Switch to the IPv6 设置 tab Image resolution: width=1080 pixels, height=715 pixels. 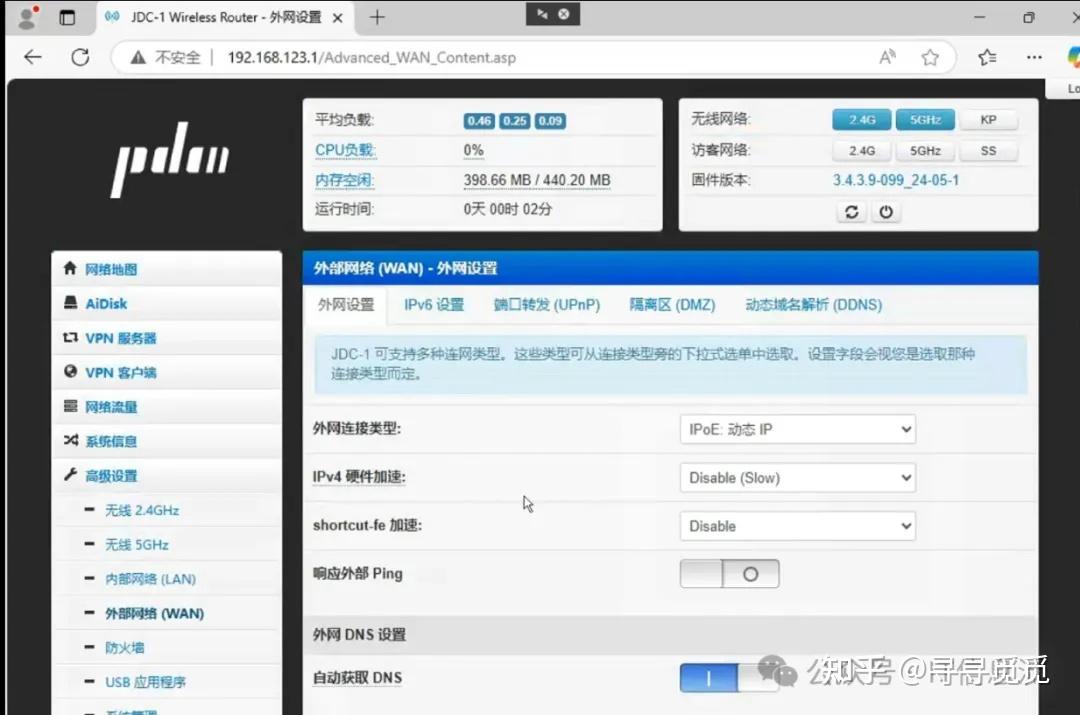coord(433,306)
